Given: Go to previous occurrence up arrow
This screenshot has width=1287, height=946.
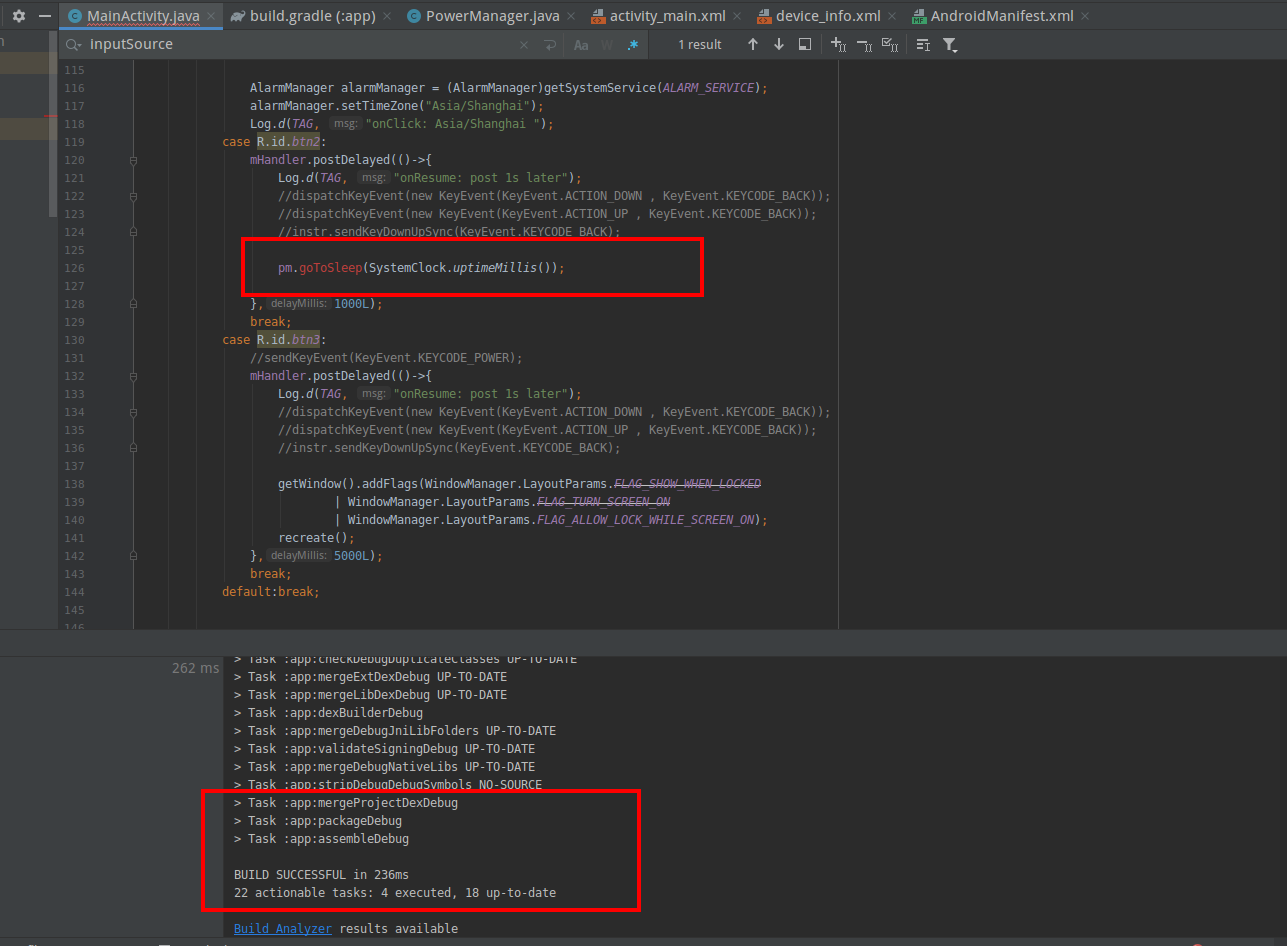Looking at the screenshot, I should (753, 44).
